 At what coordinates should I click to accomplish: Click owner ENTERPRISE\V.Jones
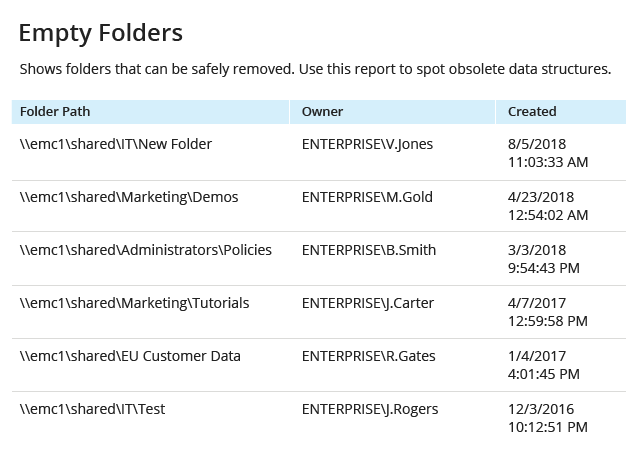(367, 144)
